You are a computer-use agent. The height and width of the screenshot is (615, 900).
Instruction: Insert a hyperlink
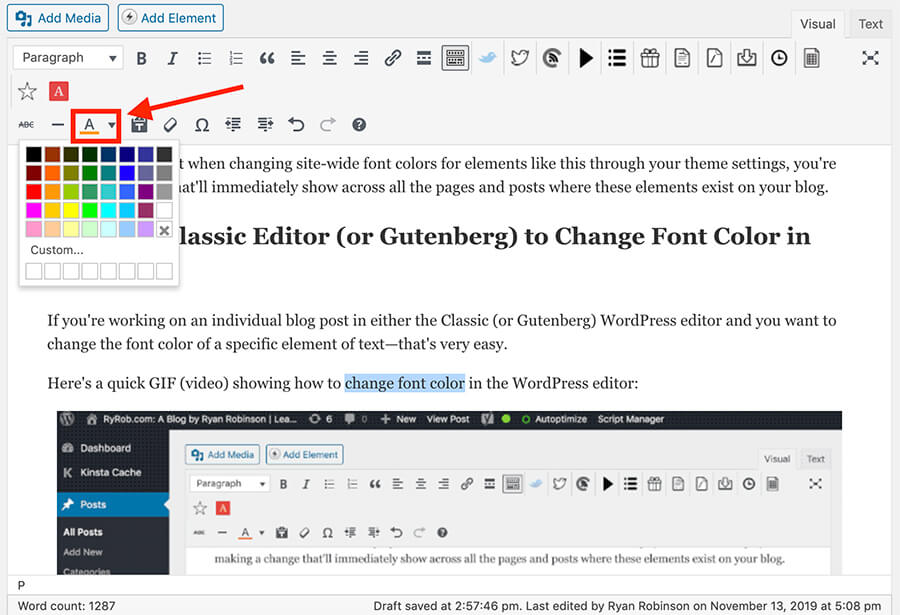[392, 58]
